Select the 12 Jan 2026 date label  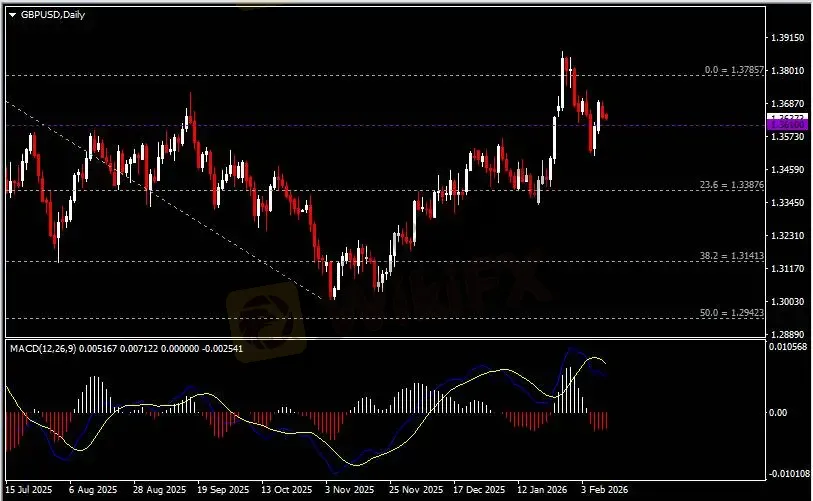click(542, 490)
